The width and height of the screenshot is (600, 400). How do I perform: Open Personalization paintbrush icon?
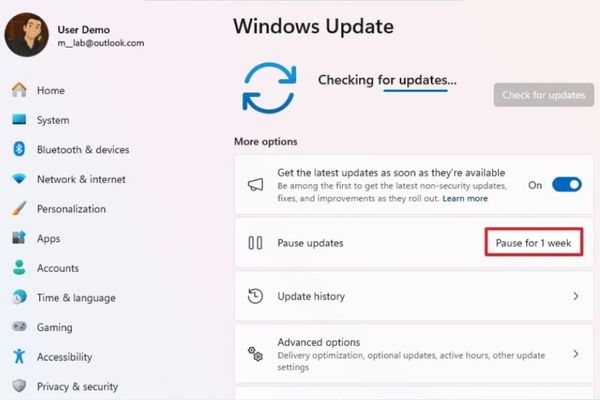coord(19,208)
